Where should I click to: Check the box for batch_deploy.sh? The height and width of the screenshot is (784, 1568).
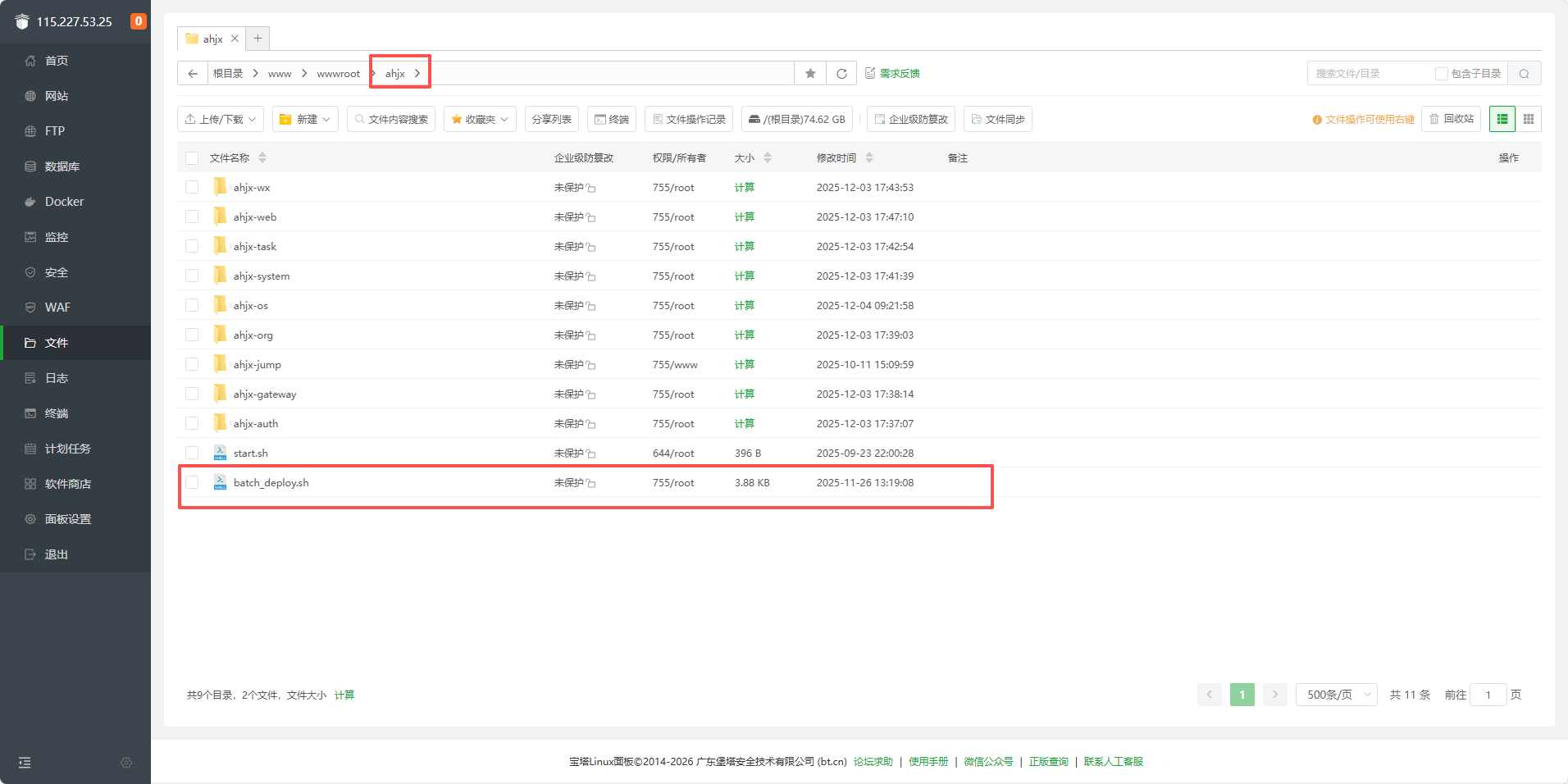coord(192,483)
